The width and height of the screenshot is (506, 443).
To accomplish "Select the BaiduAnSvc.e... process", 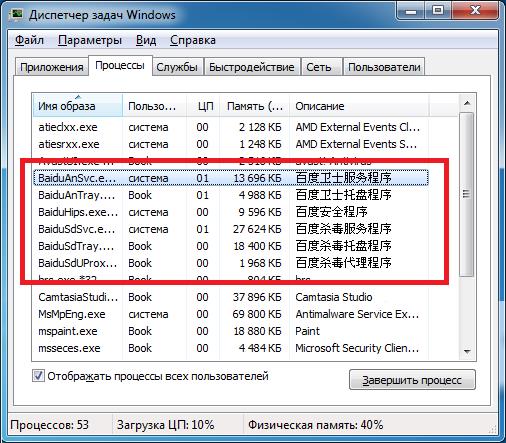I will 231,178.
